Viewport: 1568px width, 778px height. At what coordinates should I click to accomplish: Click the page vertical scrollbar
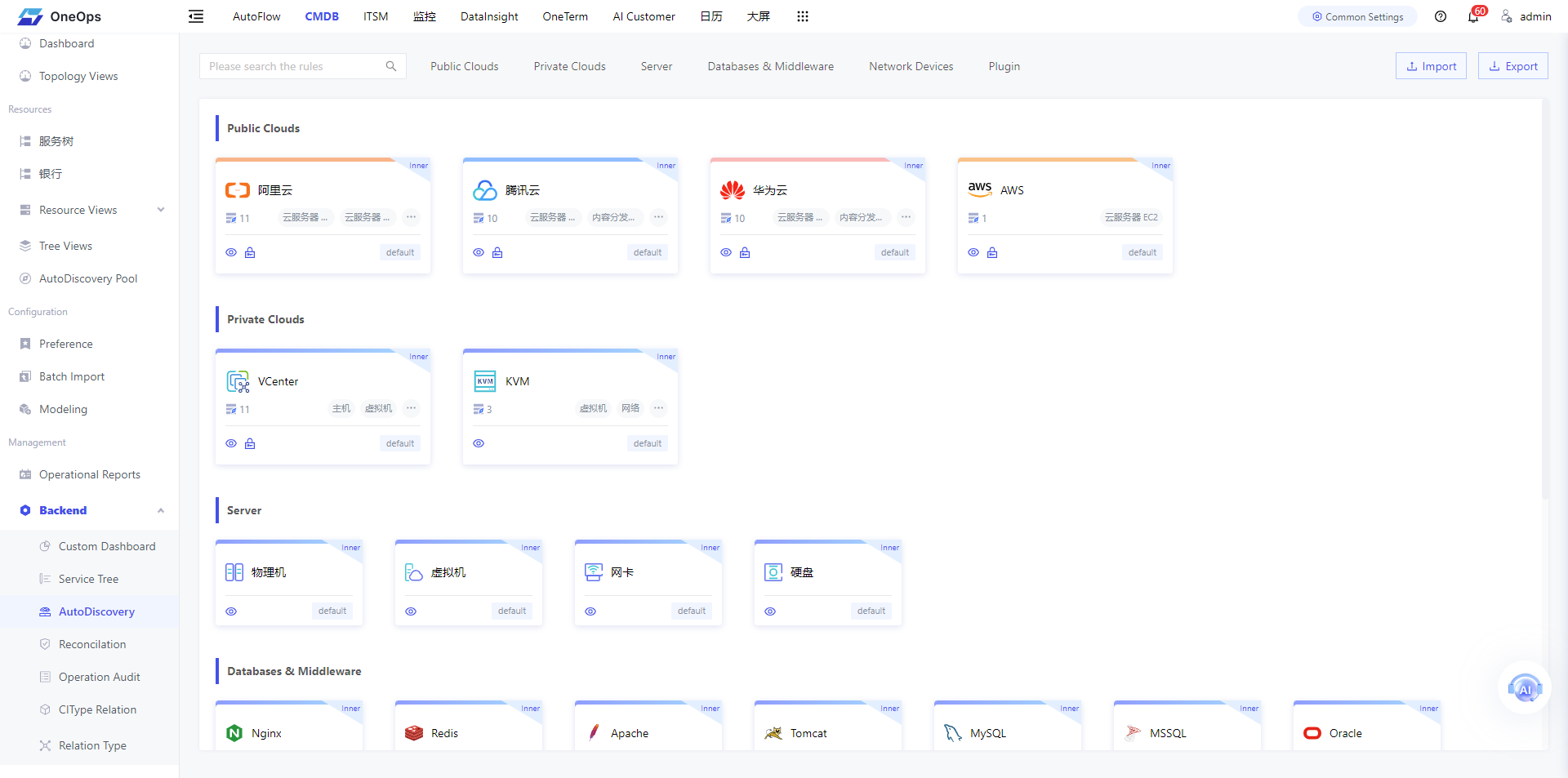click(x=1544, y=299)
